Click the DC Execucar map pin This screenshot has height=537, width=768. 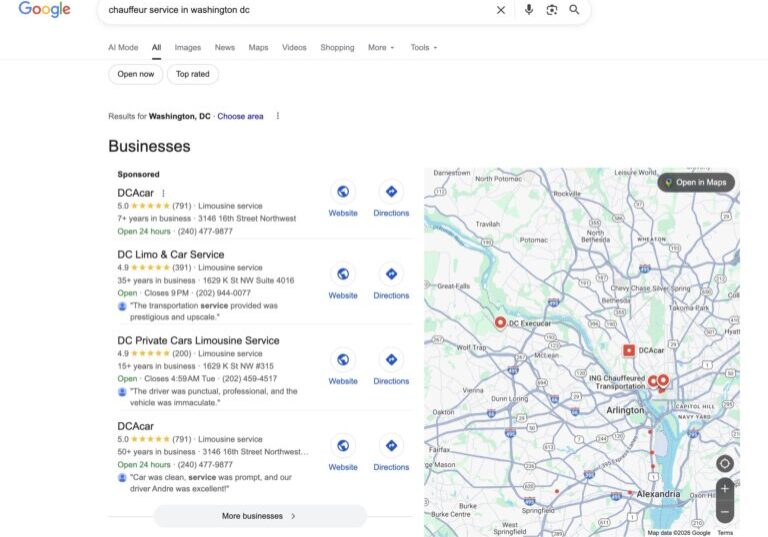point(500,322)
